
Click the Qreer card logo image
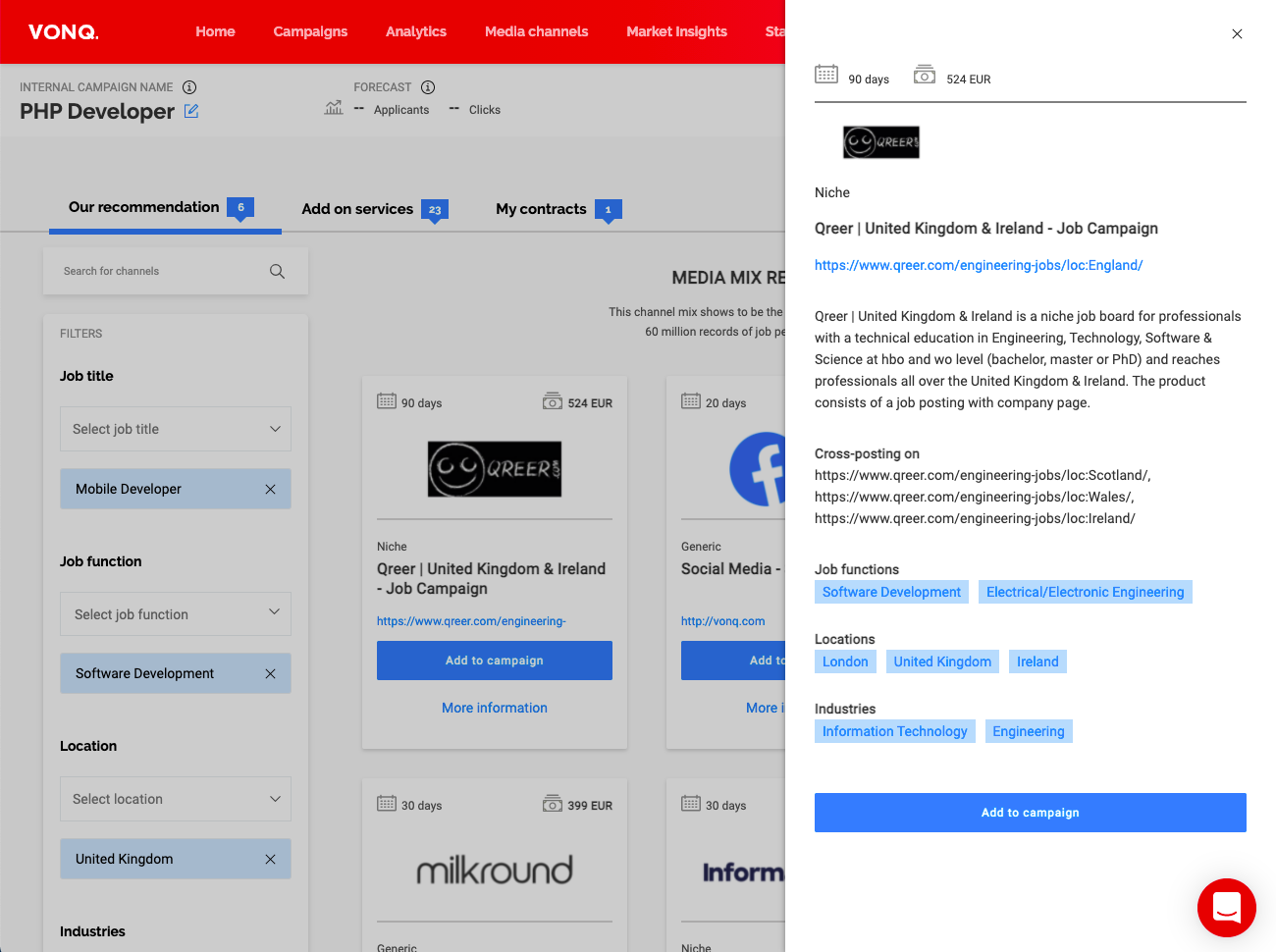point(495,469)
